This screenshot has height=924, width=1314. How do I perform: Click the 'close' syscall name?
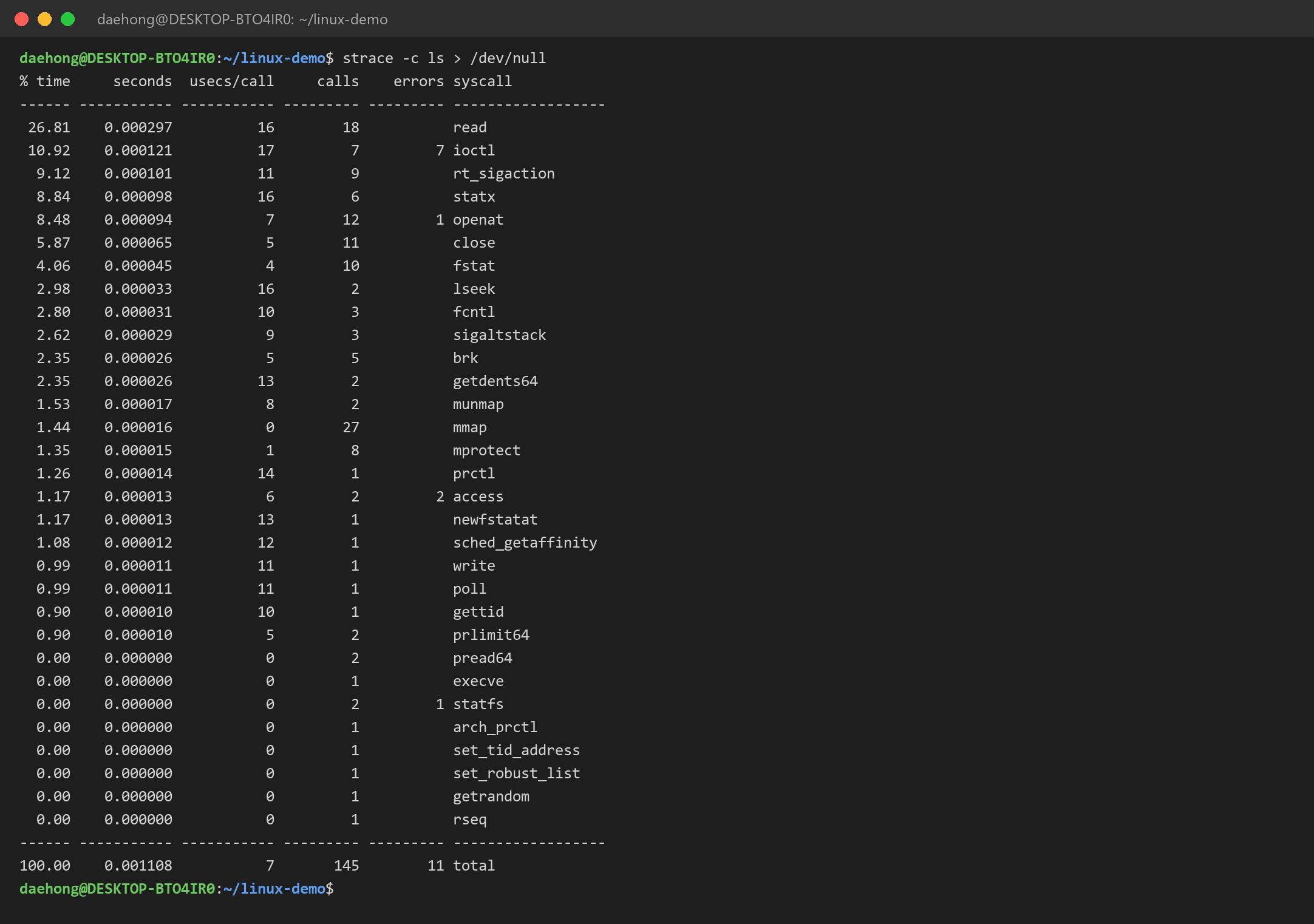[x=474, y=243]
